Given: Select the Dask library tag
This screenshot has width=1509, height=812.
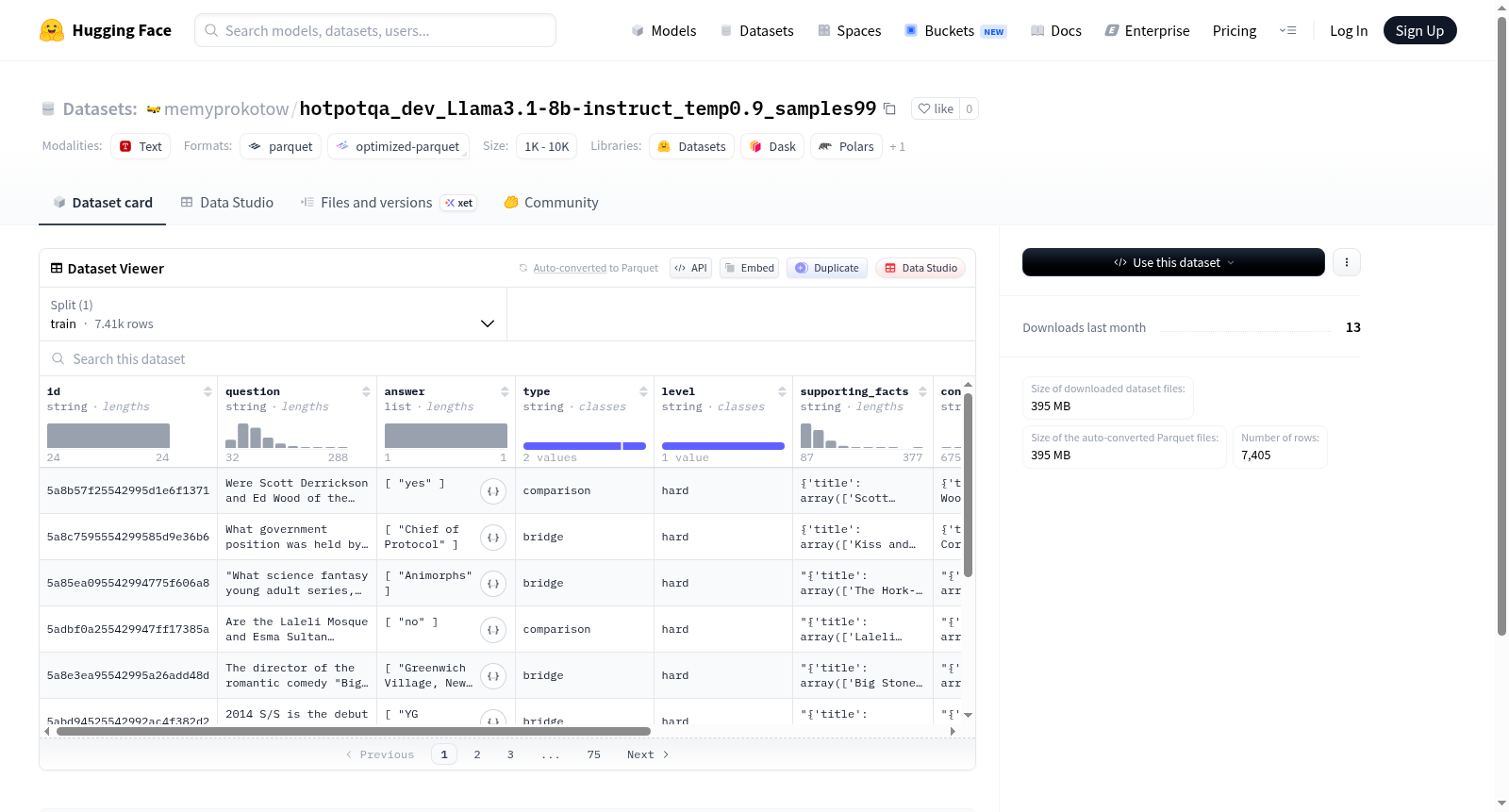Looking at the screenshot, I should [x=772, y=146].
